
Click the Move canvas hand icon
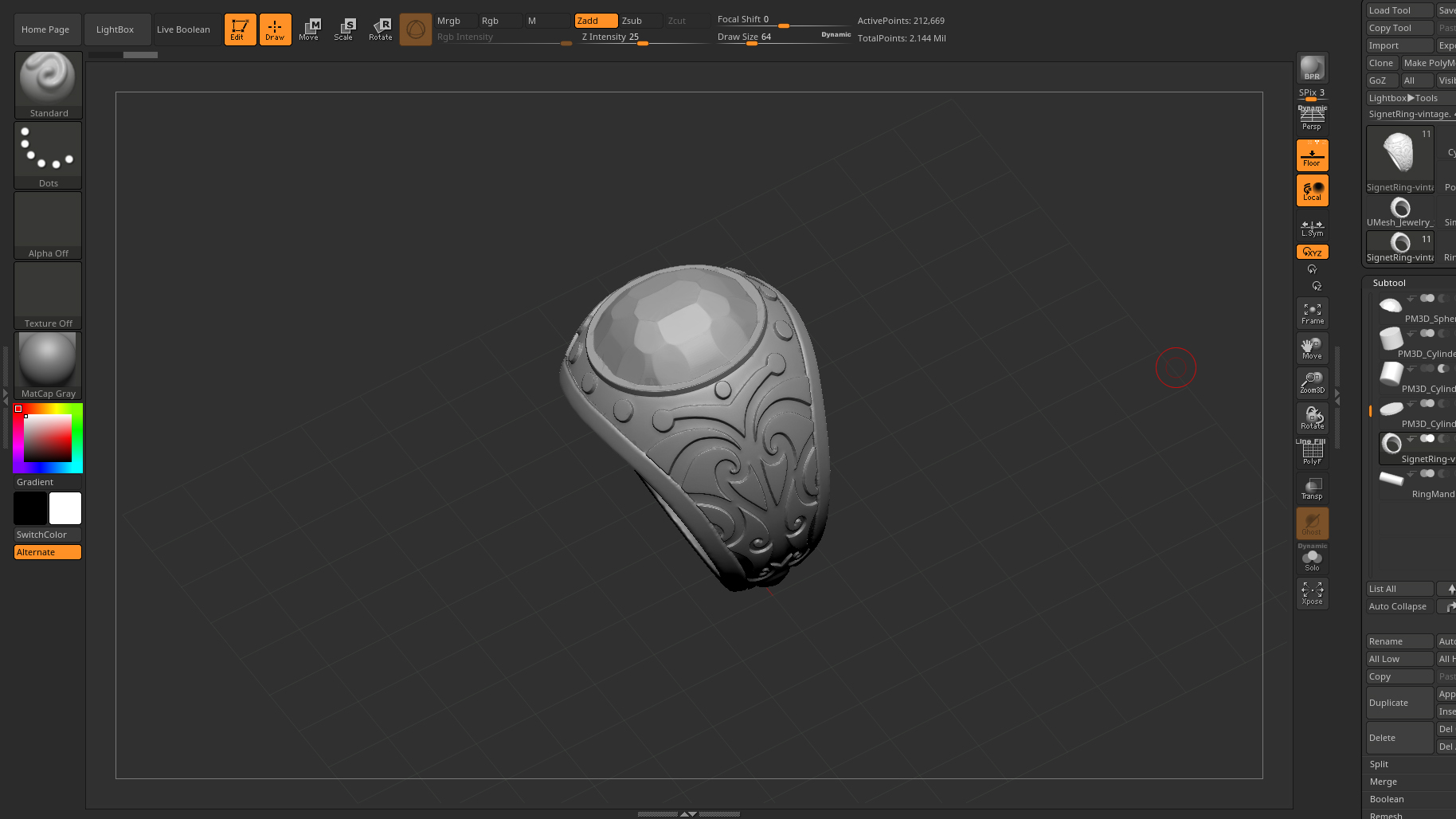tap(1312, 348)
